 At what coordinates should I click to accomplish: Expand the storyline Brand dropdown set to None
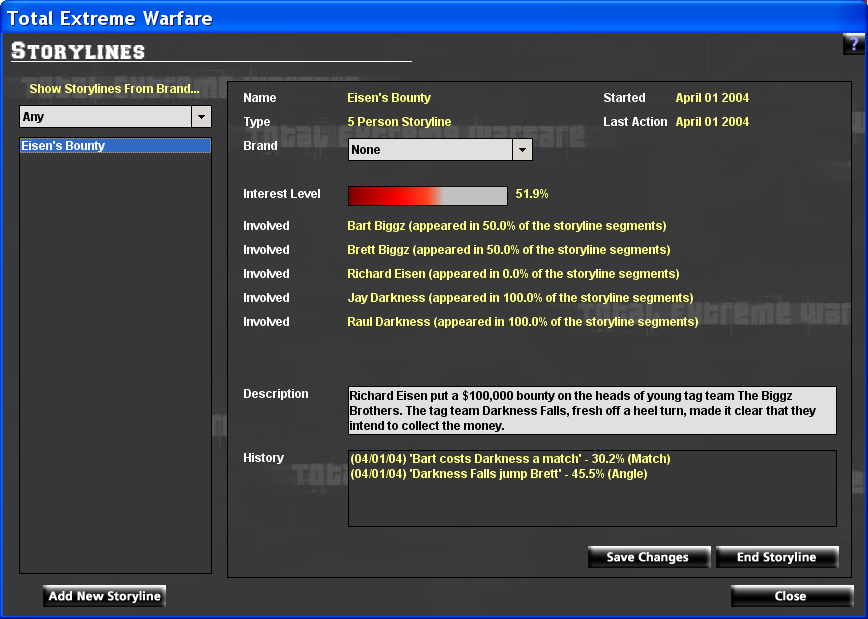(521, 150)
